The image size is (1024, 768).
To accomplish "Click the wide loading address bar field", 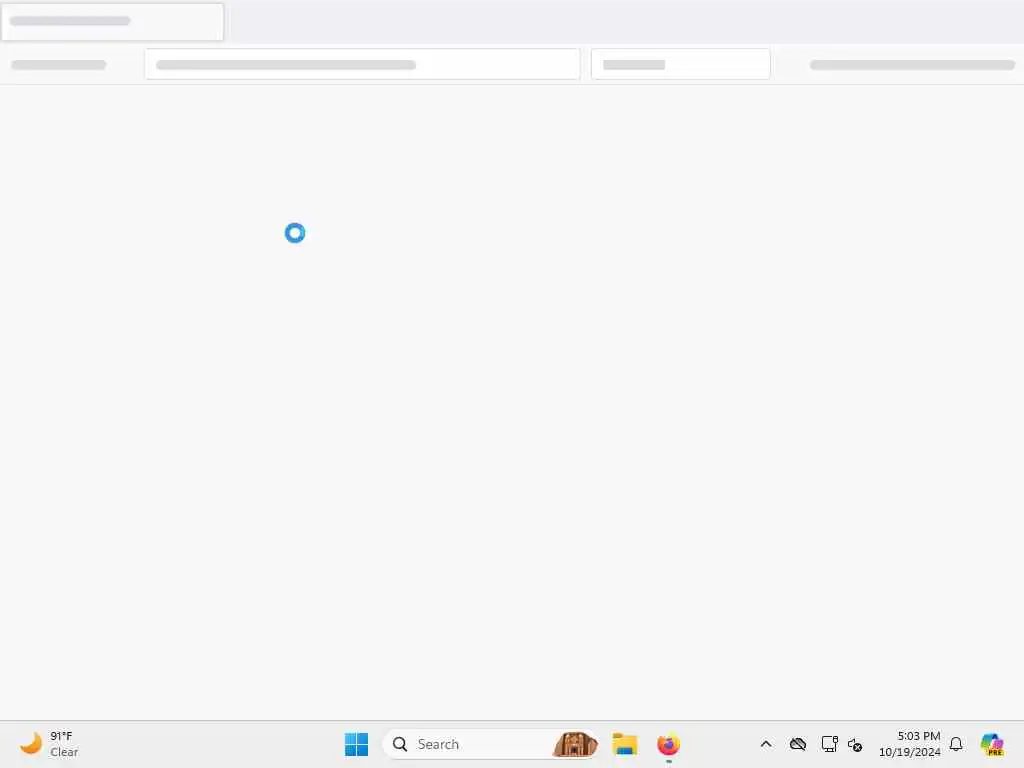I will 362,64.
